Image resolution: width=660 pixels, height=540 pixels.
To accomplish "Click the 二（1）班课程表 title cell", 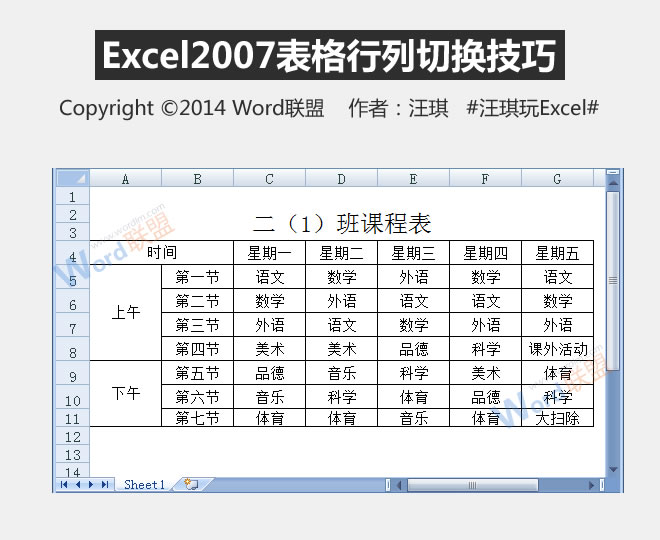I will point(342,222).
